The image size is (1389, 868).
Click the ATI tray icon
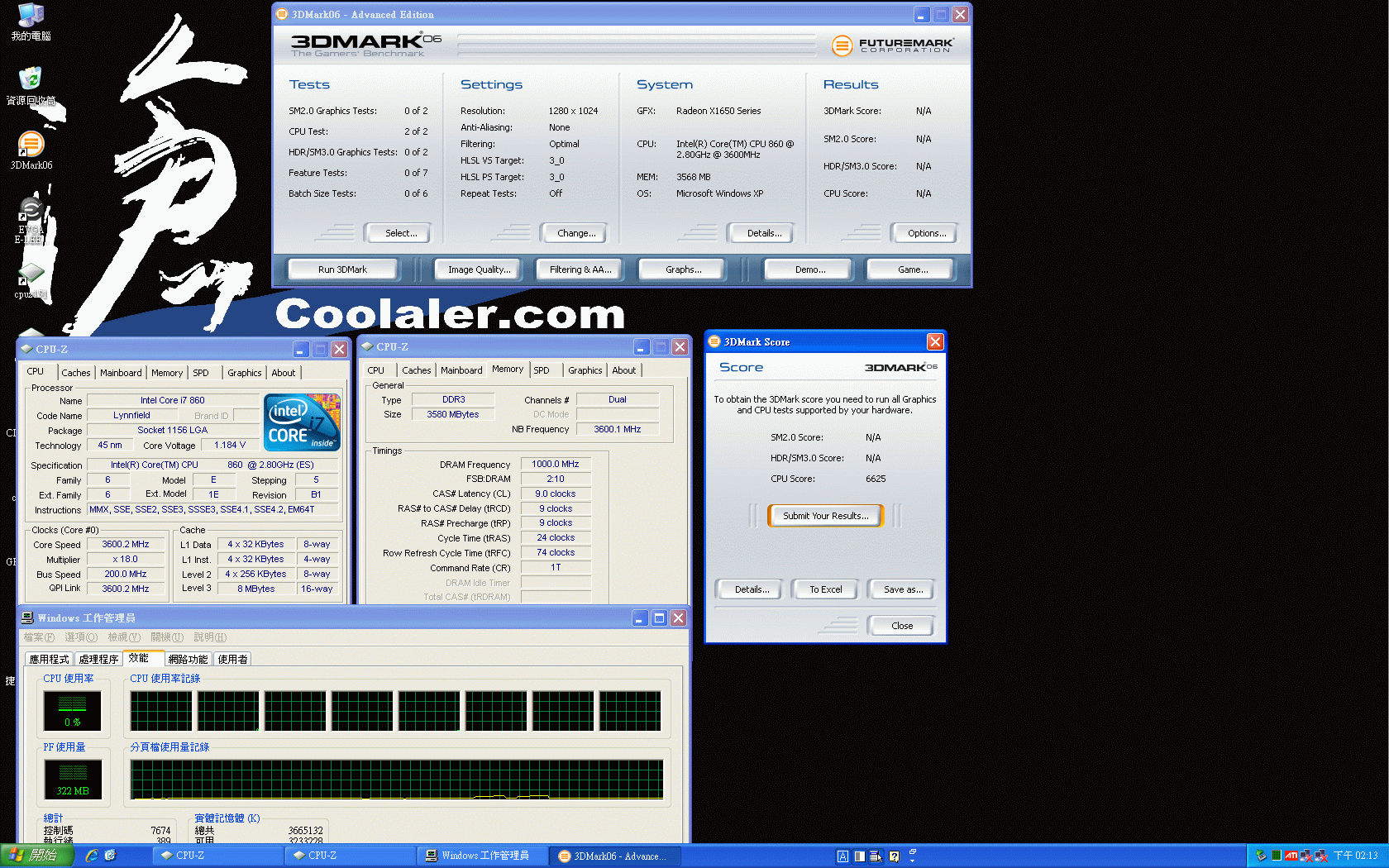tap(1291, 856)
